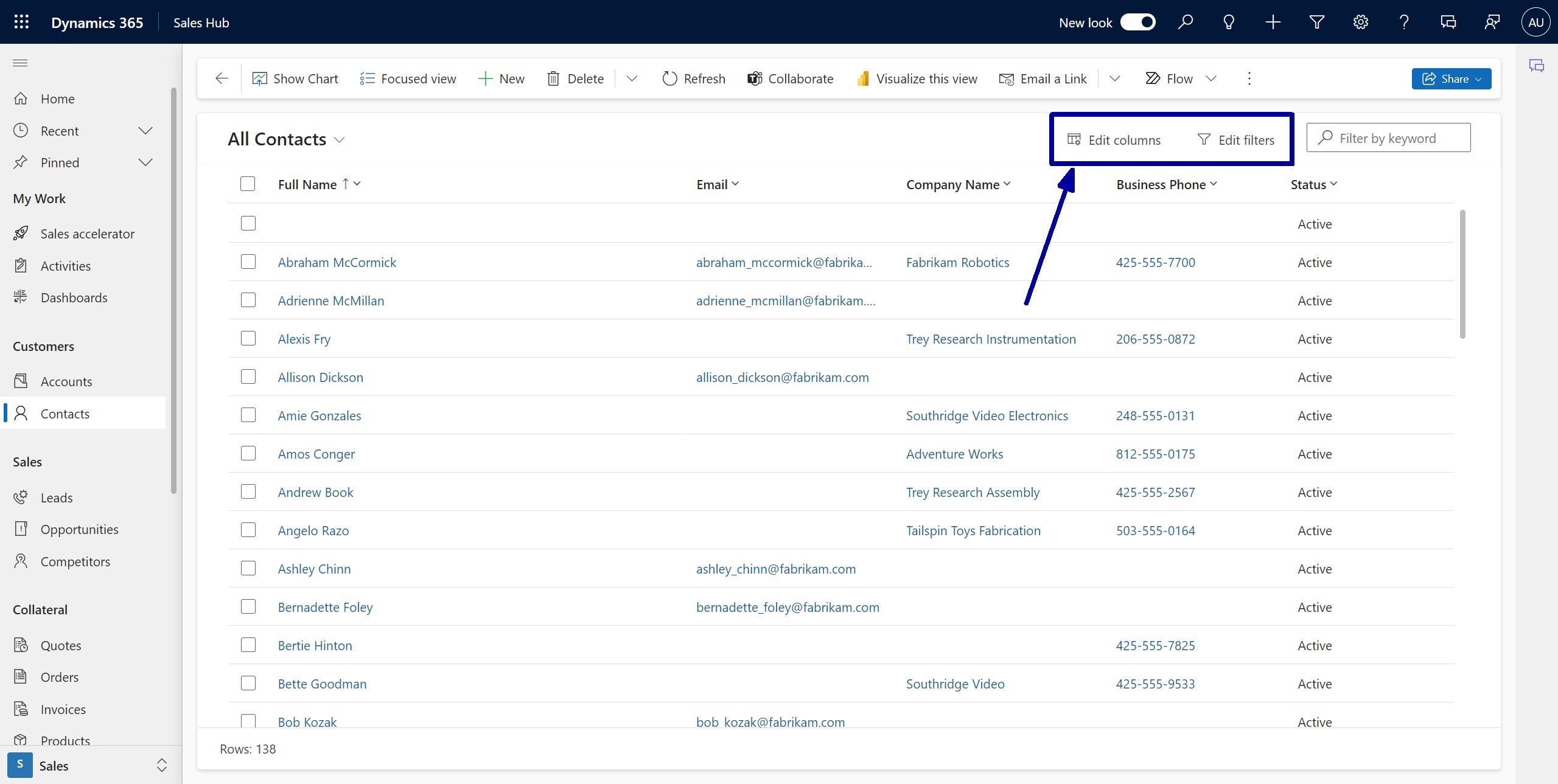
Task: Click Email a Link command
Action: tap(1043, 78)
